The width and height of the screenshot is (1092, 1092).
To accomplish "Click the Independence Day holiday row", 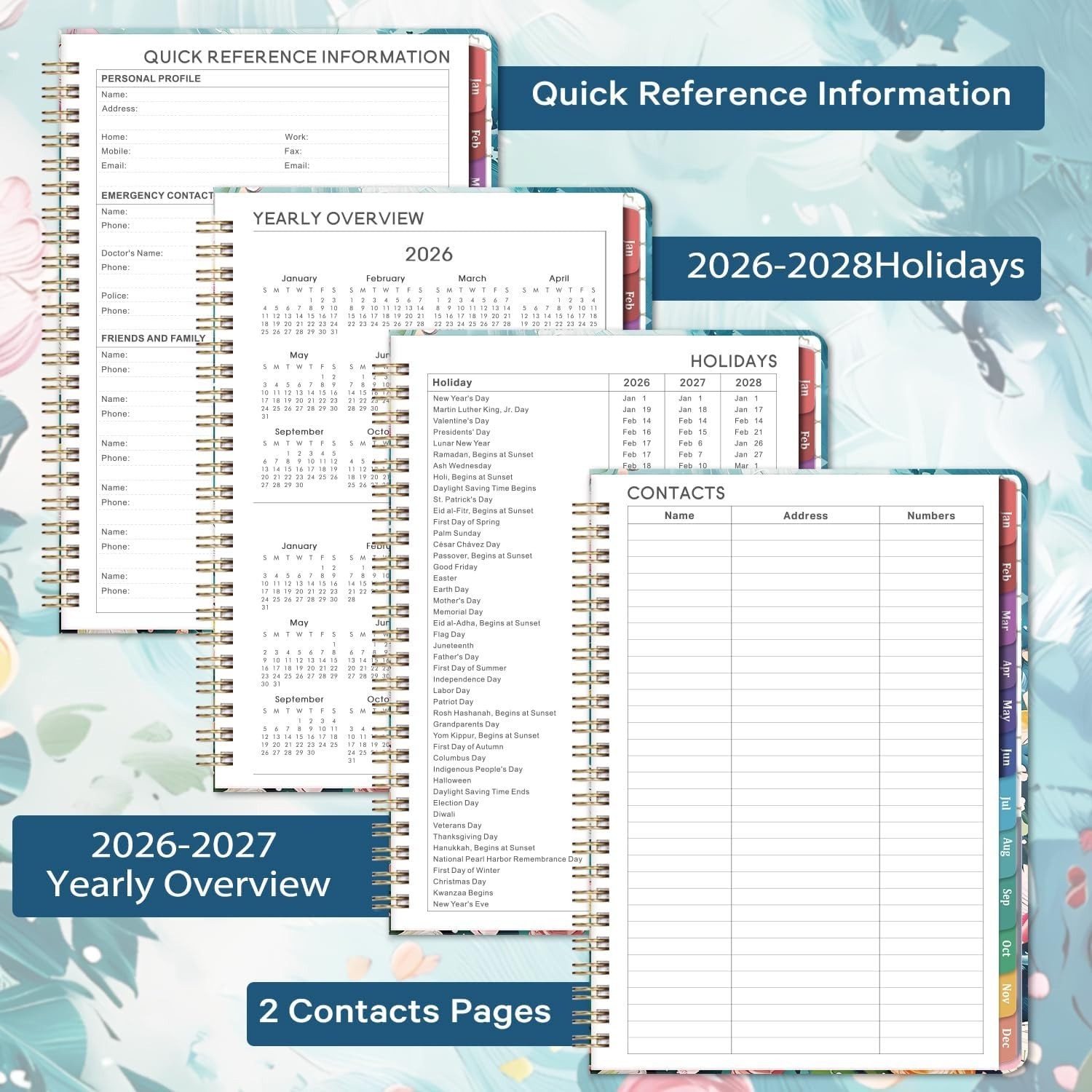I will pos(508,679).
